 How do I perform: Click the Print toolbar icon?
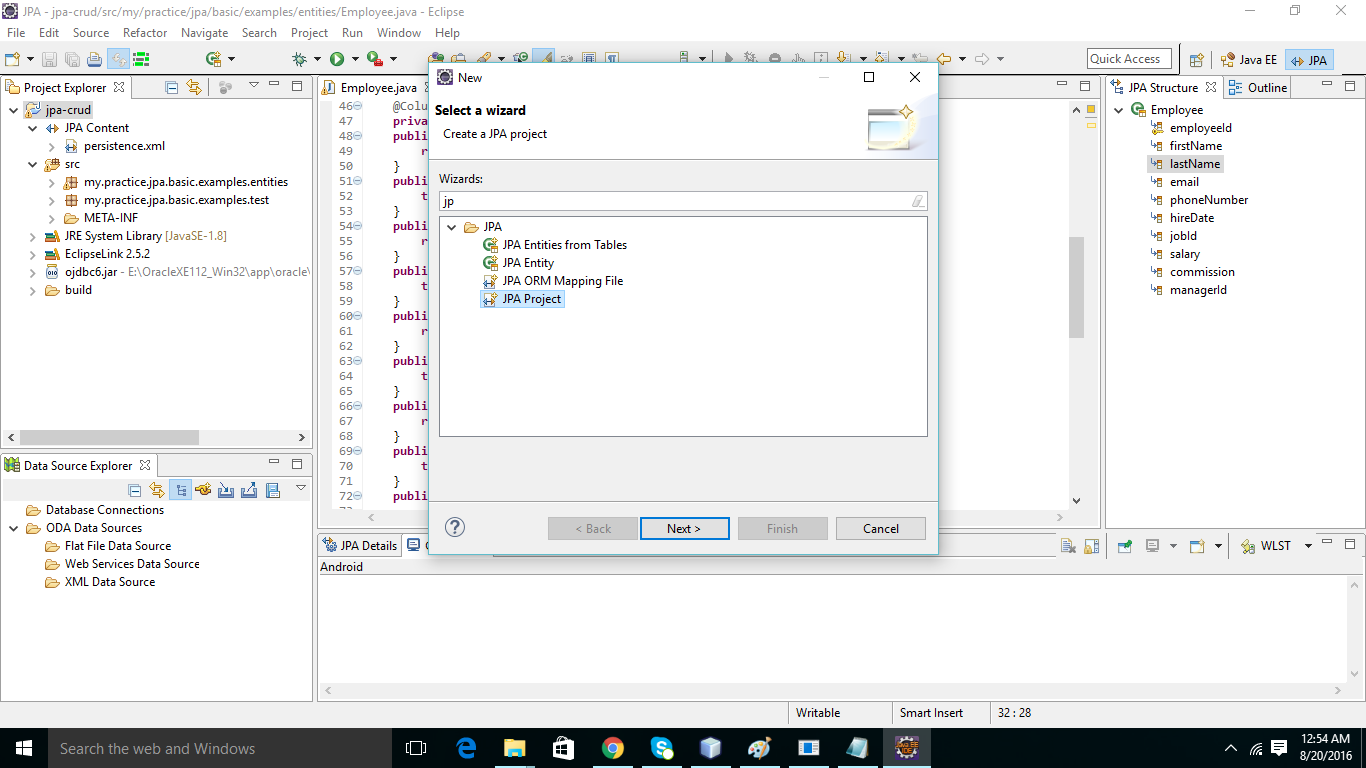tap(93, 58)
